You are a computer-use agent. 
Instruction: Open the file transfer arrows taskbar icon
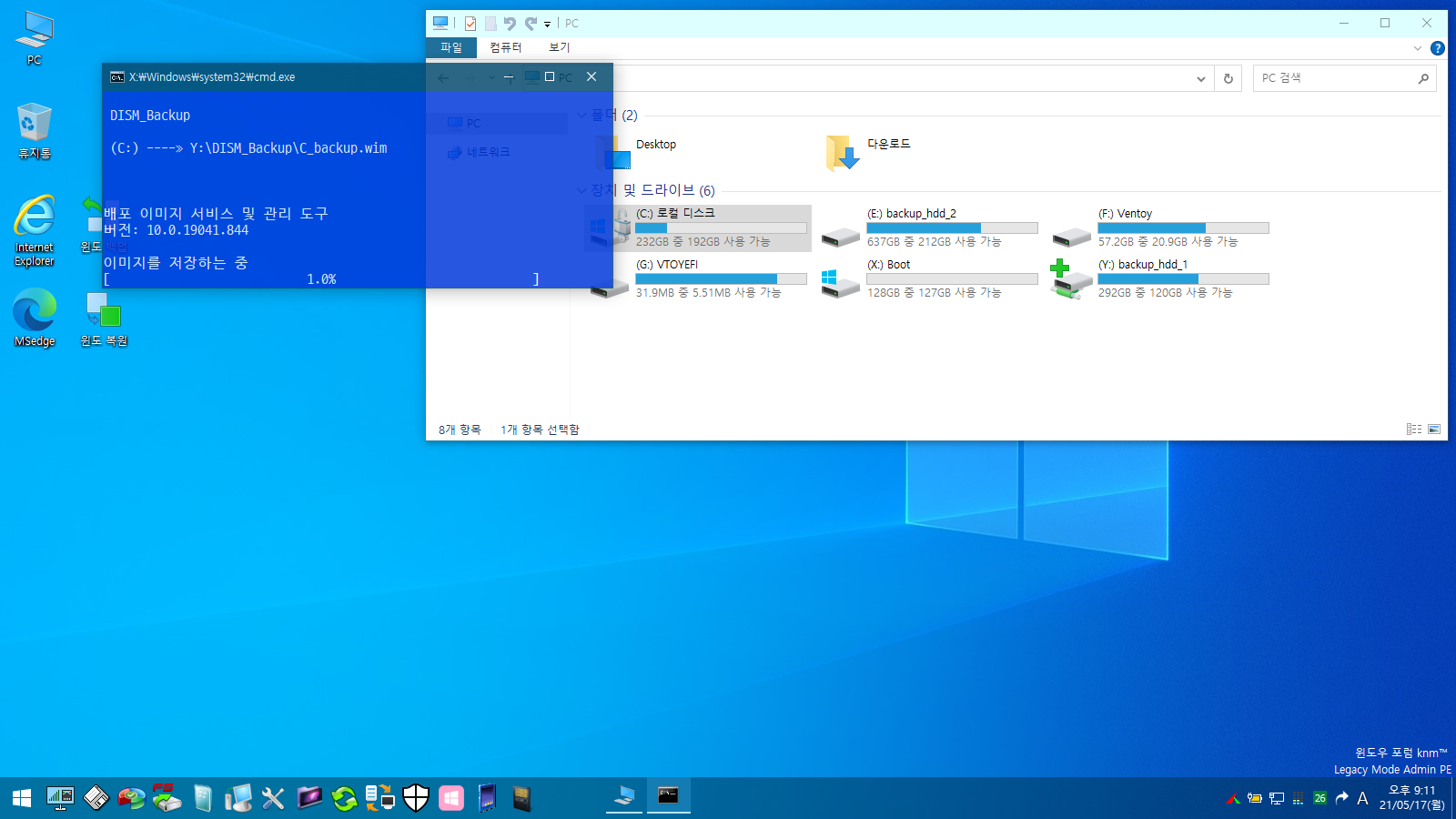(x=380, y=798)
